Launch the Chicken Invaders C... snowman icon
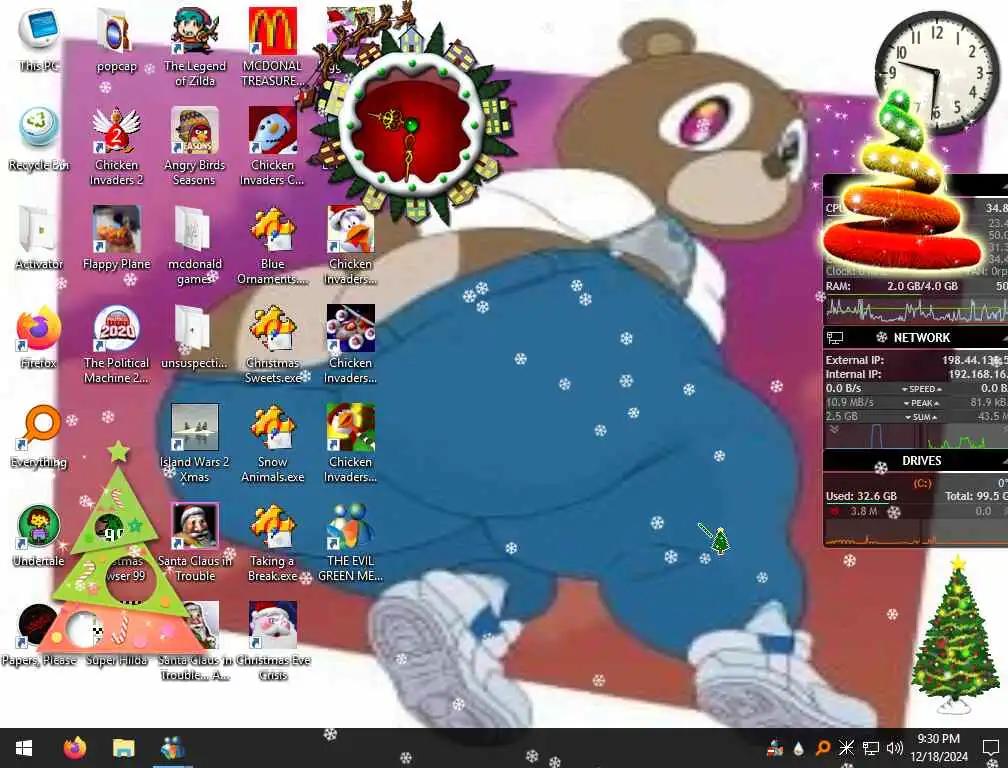1008x768 pixels. click(273, 147)
